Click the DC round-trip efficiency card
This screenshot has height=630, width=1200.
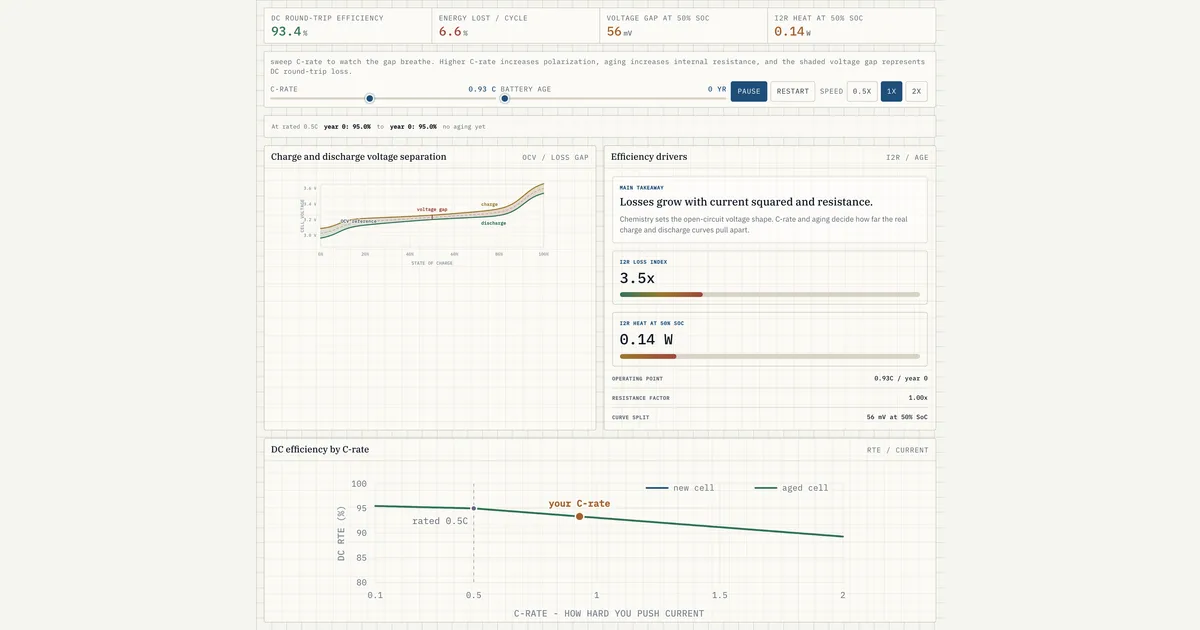(x=349, y=26)
